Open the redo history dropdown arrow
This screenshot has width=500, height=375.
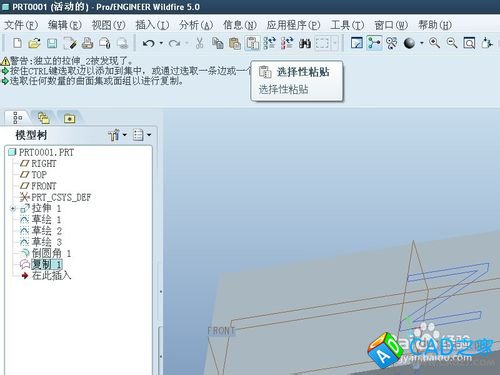187,43
